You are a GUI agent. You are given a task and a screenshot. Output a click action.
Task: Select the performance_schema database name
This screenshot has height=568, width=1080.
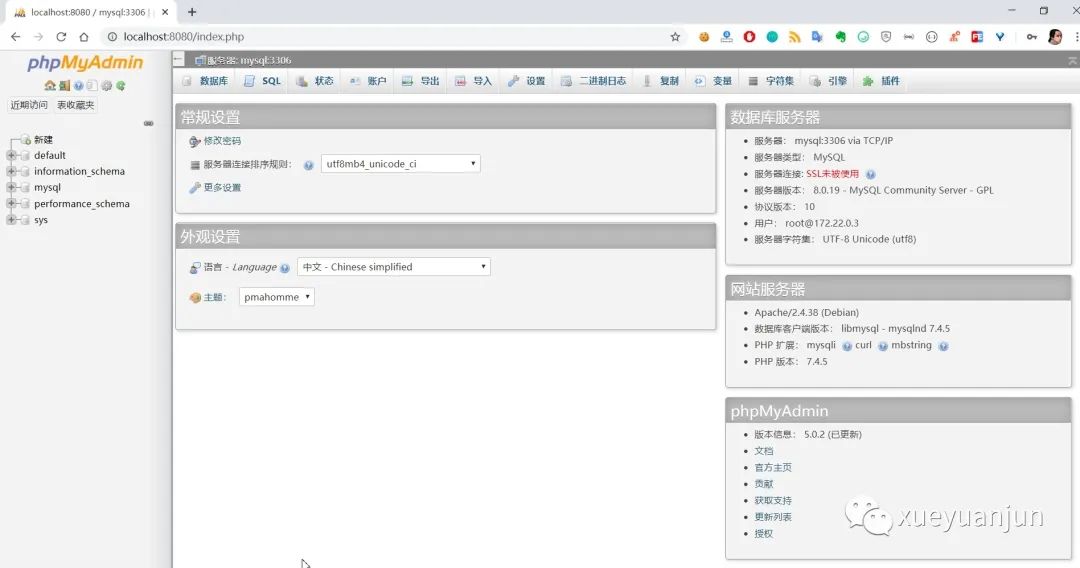(x=82, y=204)
